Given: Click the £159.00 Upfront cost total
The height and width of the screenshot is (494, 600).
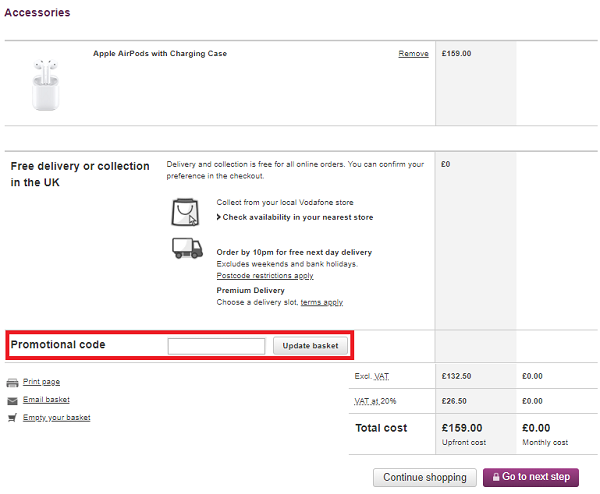Looking at the screenshot, I should (x=462, y=428).
